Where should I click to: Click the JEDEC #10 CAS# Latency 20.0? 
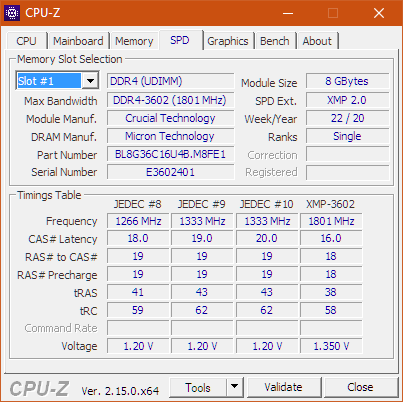pyautogui.click(x=267, y=239)
